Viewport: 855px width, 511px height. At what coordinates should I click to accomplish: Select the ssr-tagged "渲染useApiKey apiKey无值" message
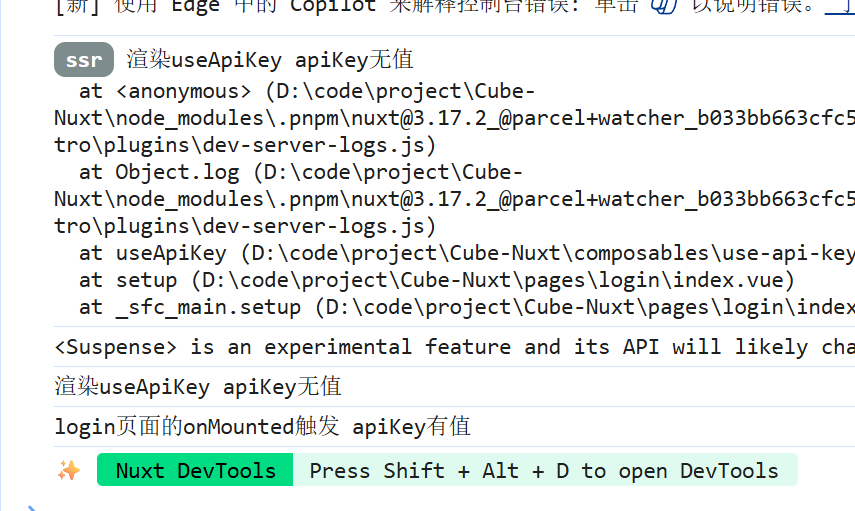270,60
